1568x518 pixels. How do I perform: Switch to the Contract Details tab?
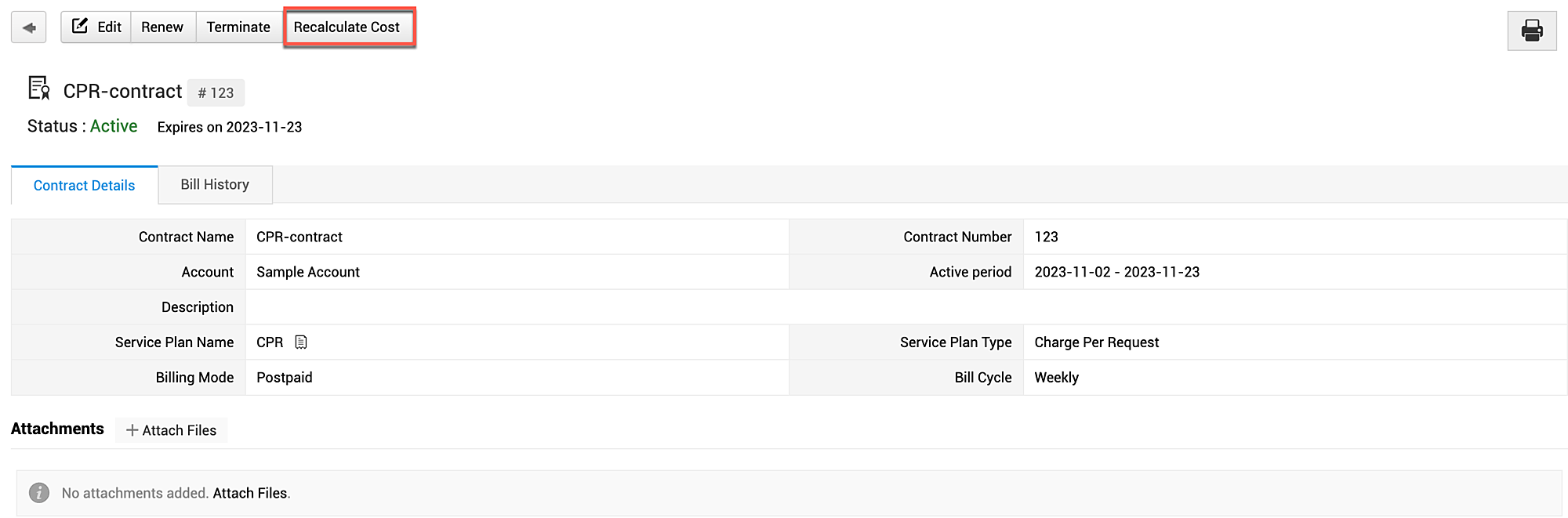pyautogui.click(x=84, y=186)
